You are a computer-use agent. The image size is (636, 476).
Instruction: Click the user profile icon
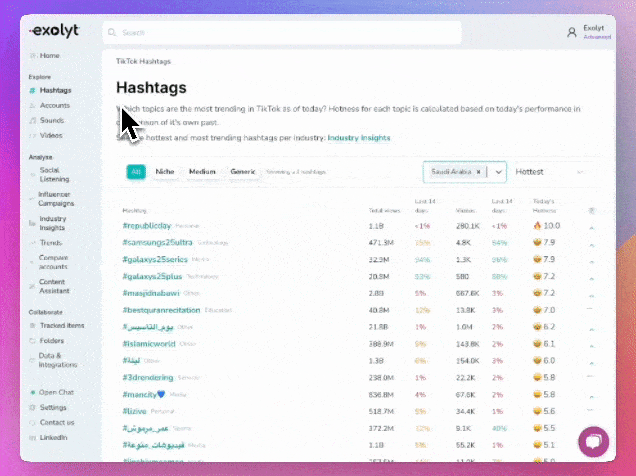(x=572, y=32)
